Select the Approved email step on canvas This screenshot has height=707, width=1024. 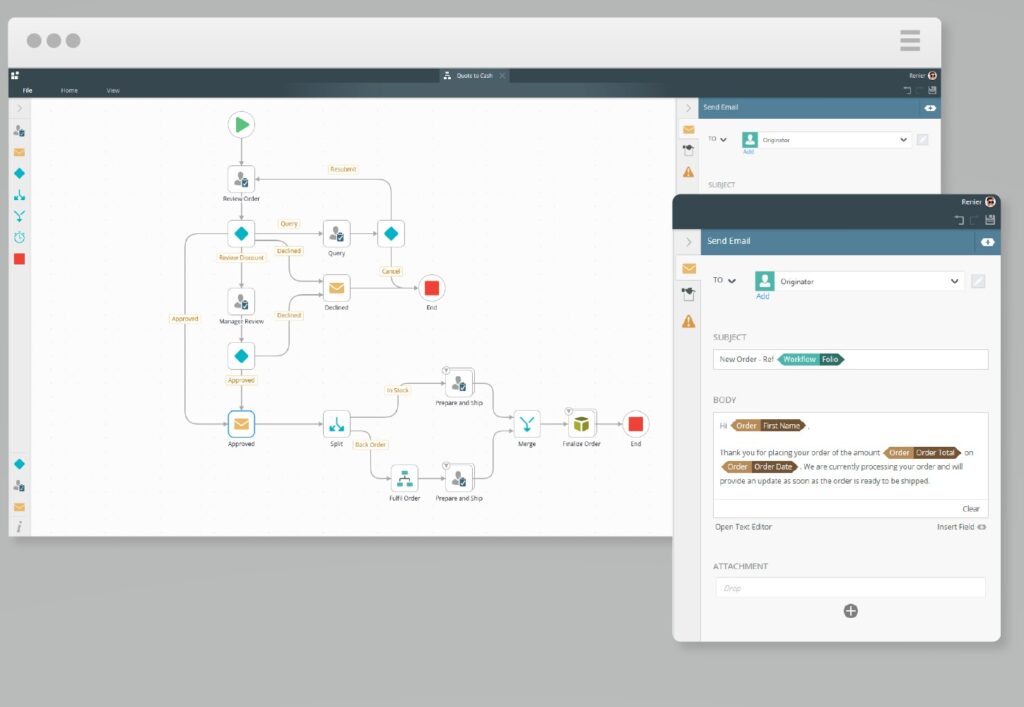pyautogui.click(x=241, y=423)
